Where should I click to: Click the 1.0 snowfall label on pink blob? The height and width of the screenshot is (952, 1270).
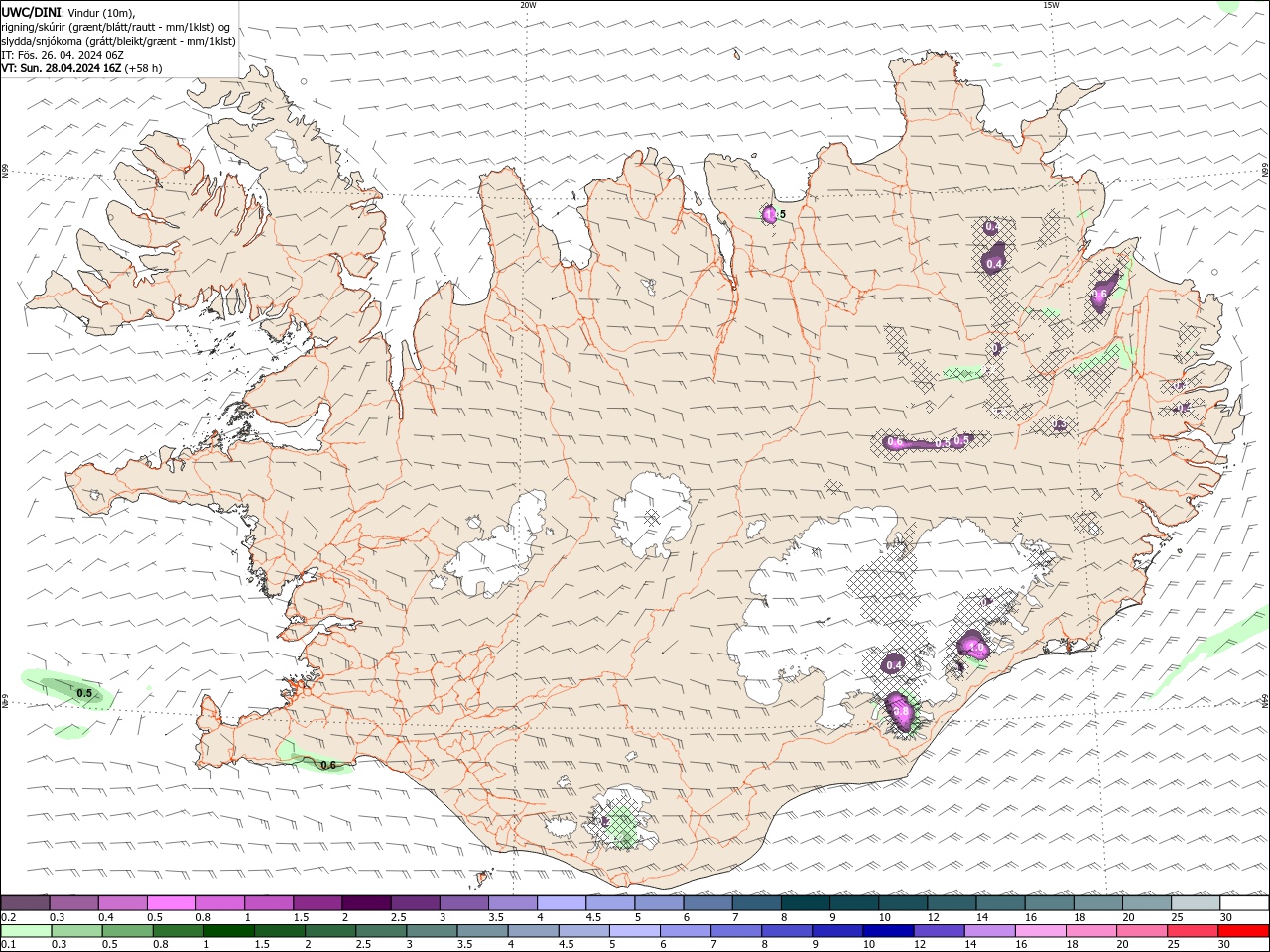976,649
